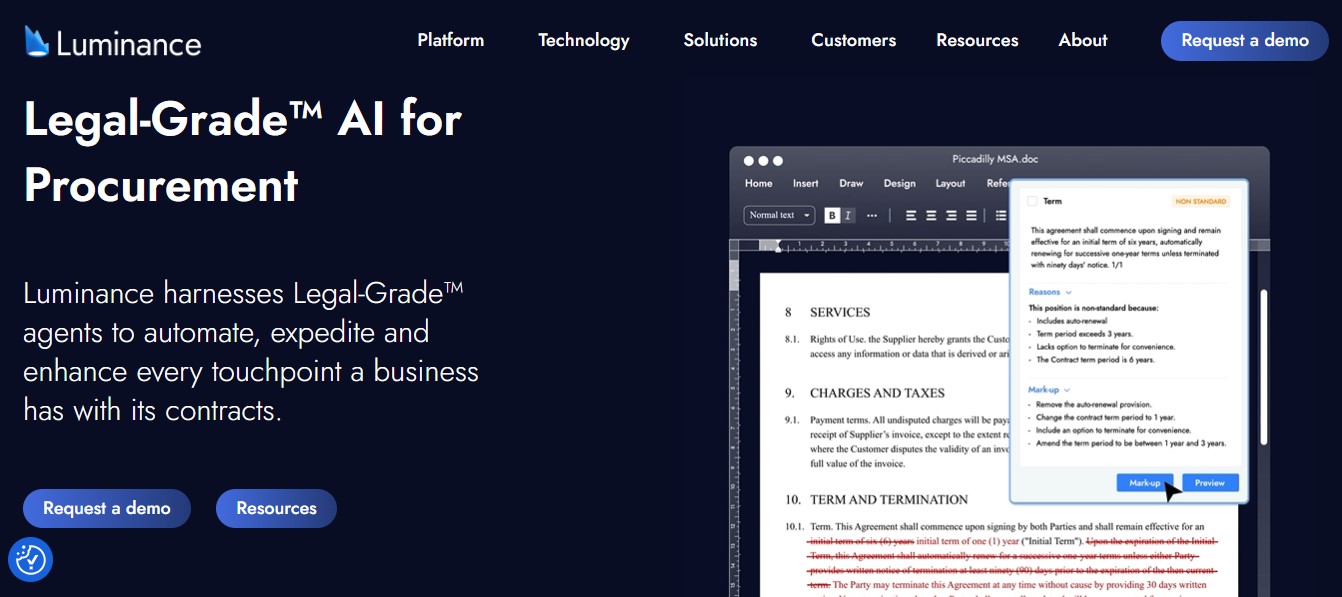The image size is (1342, 597).
Task: Open the Normal text style dropdown
Action: coord(779,215)
